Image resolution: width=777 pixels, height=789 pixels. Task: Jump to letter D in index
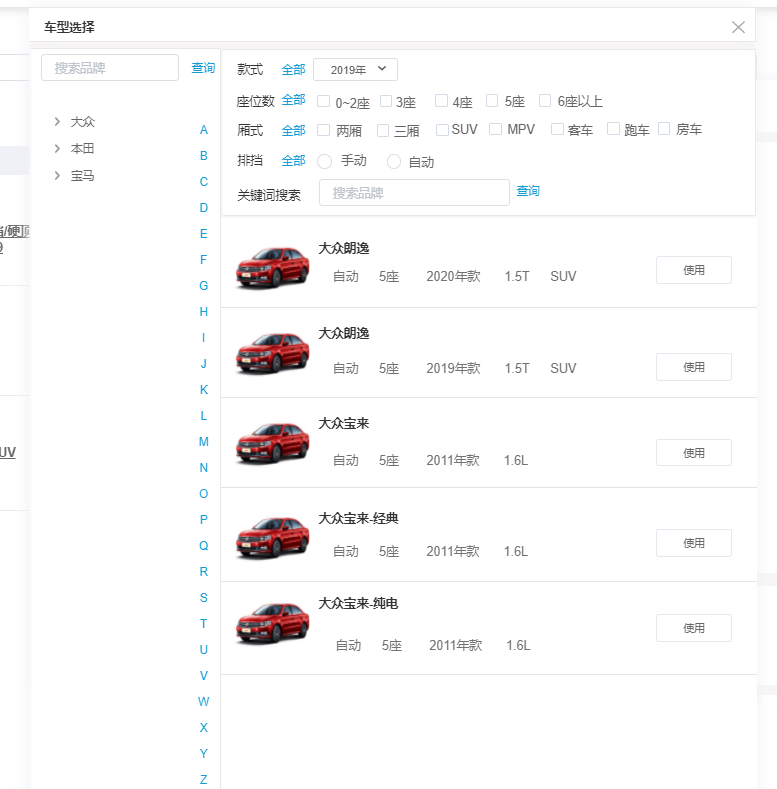point(203,208)
